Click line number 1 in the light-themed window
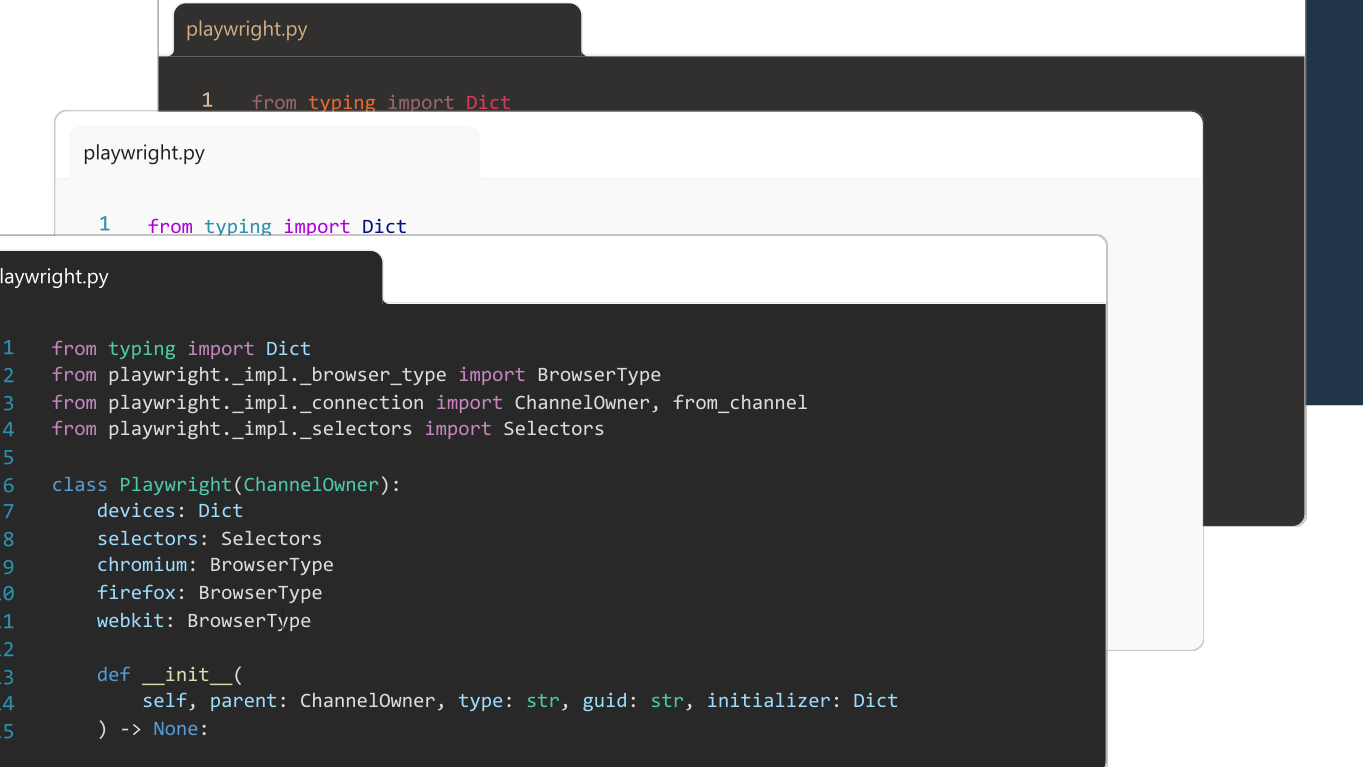 [104, 224]
